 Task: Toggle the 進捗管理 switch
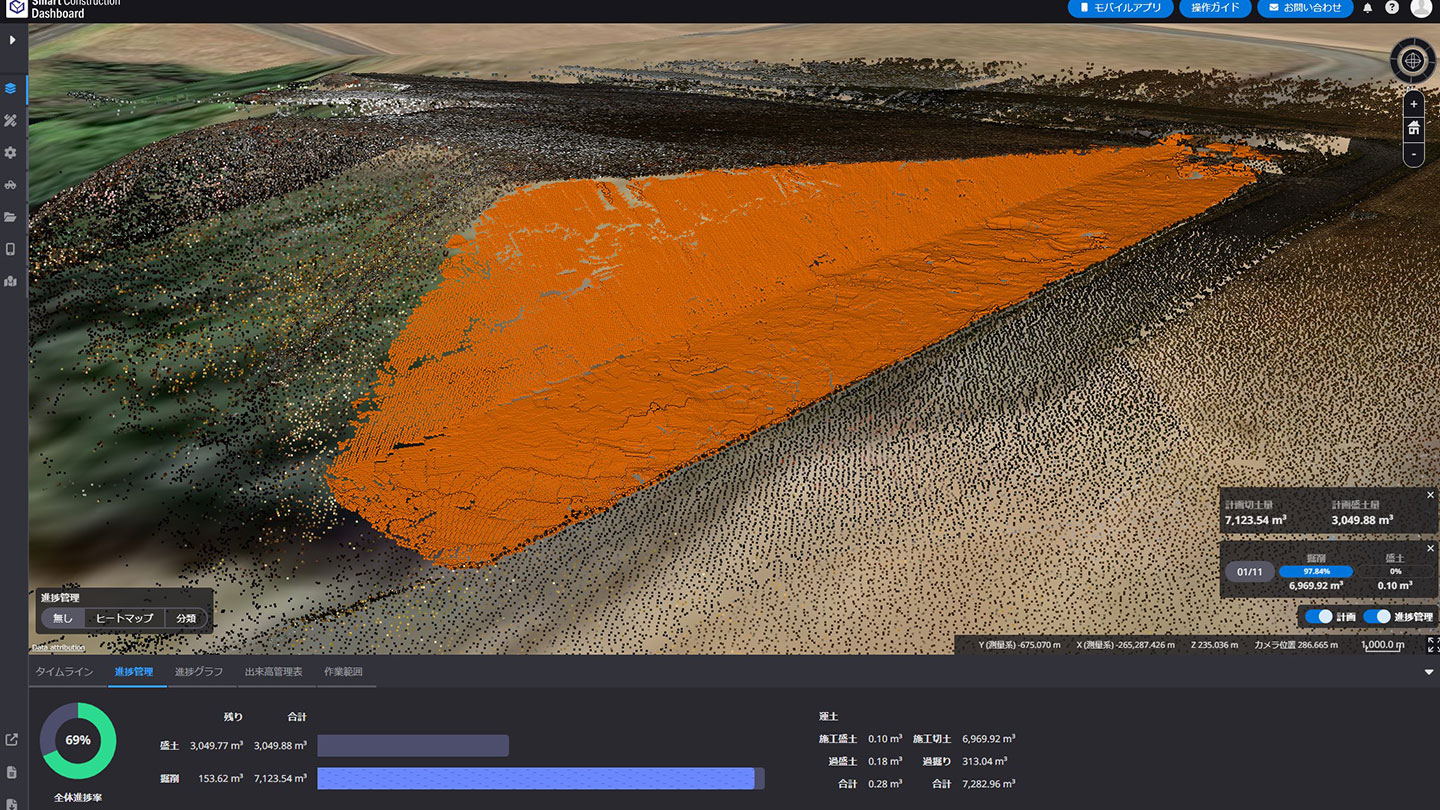point(1377,617)
